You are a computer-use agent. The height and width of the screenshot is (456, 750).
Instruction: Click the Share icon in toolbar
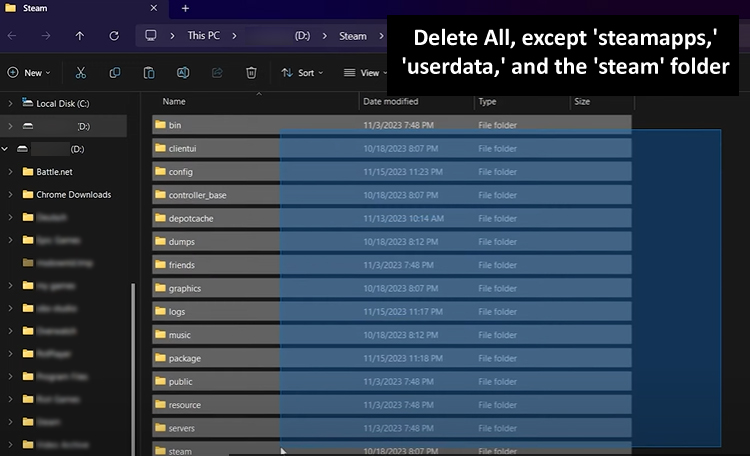217,73
